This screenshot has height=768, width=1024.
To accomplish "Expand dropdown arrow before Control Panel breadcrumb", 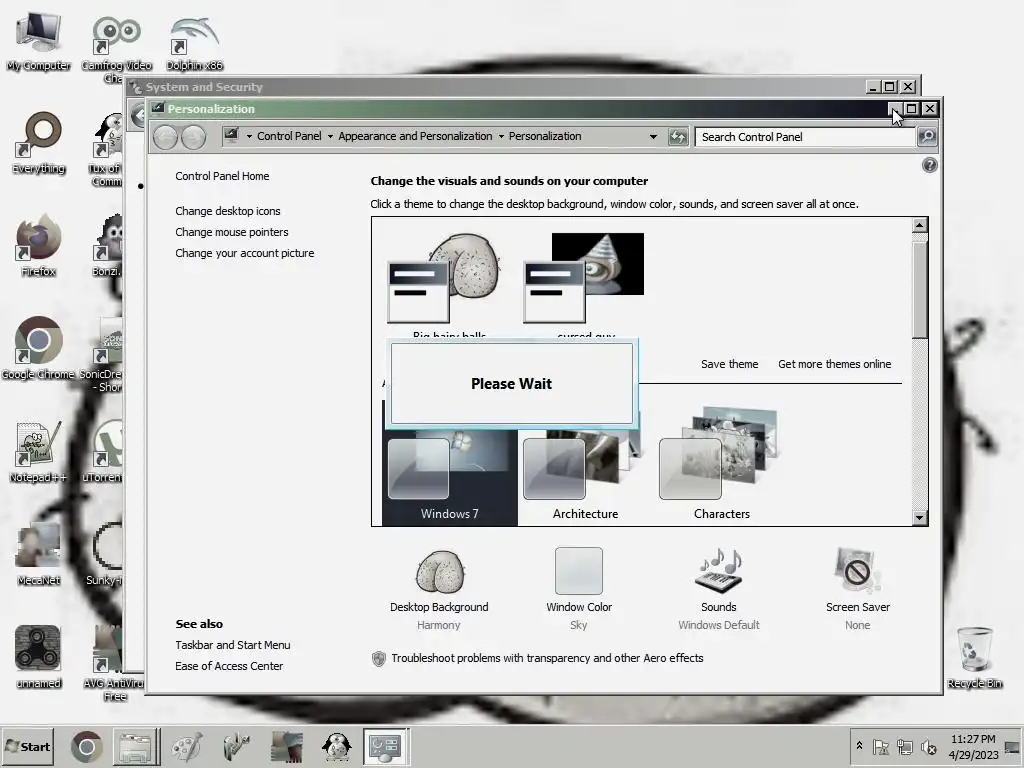I will [x=249, y=136].
